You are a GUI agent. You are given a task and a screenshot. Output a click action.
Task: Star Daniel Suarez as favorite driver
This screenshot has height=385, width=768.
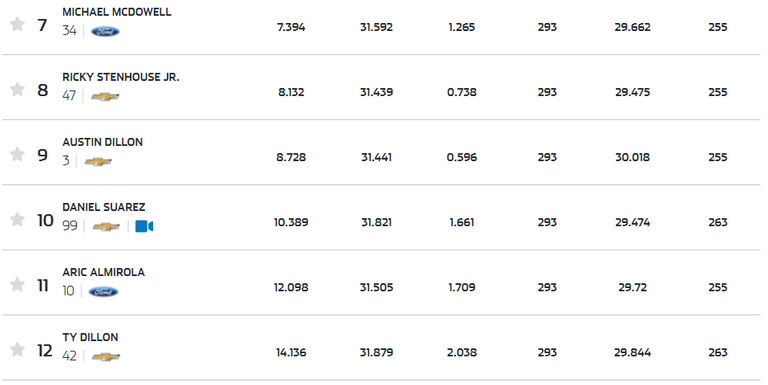click(17, 219)
